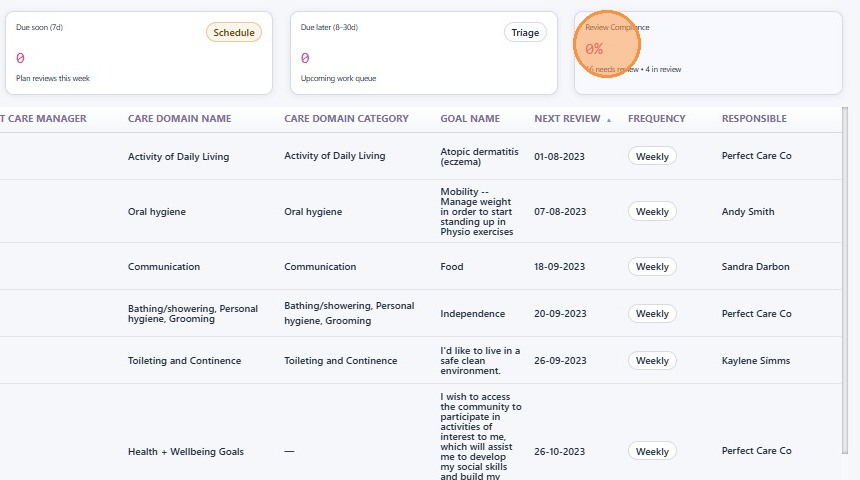Sort by Care Domain Category column header
The height and width of the screenshot is (480, 860).
[x=346, y=119]
